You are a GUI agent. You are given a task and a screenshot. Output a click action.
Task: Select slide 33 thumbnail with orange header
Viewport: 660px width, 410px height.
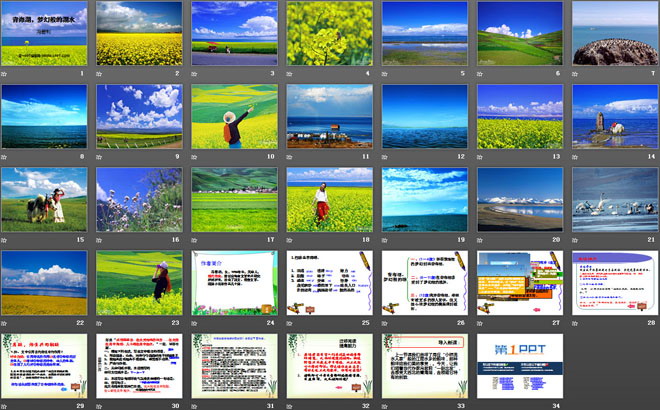pyautogui.click(x=424, y=364)
